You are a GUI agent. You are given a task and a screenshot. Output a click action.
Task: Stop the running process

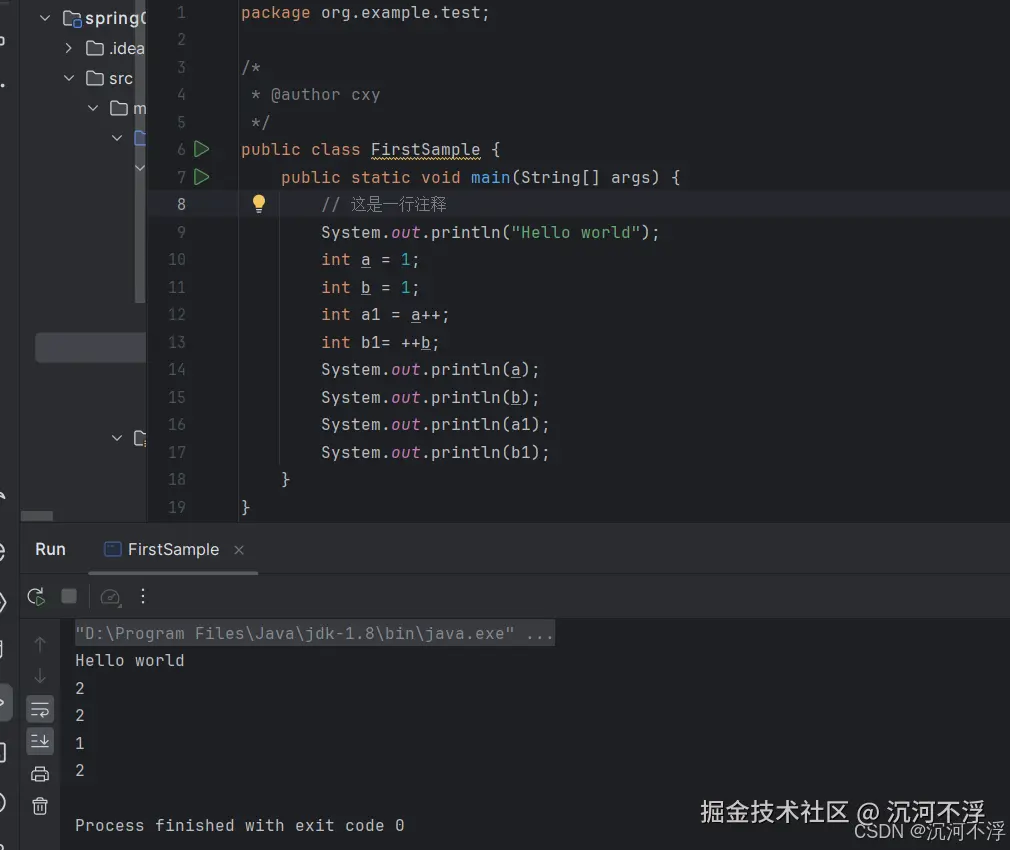click(x=69, y=596)
